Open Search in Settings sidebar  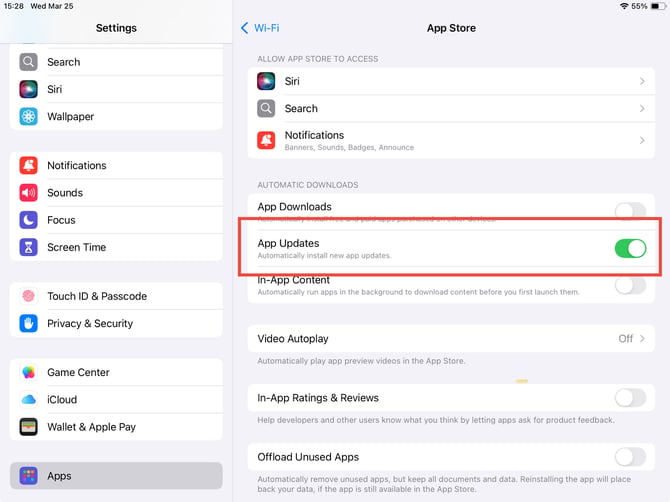[x=116, y=62]
